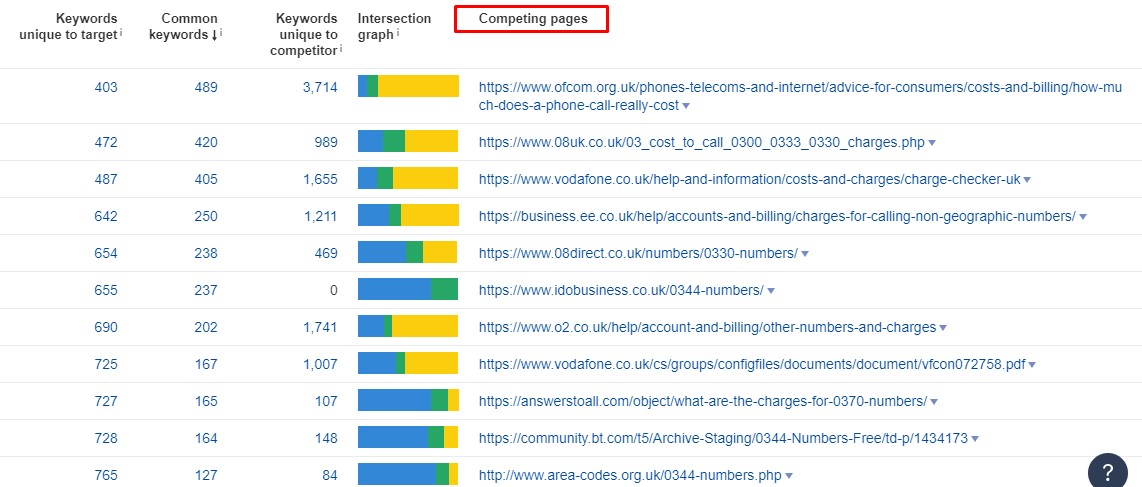
Task: Open the answerstoall.com 0370-numbers link
Action: [703, 401]
